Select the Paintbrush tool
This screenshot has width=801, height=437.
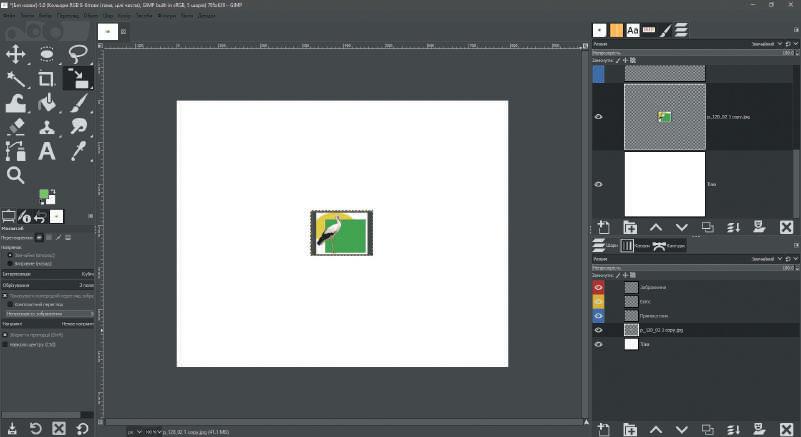coord(78,103)
